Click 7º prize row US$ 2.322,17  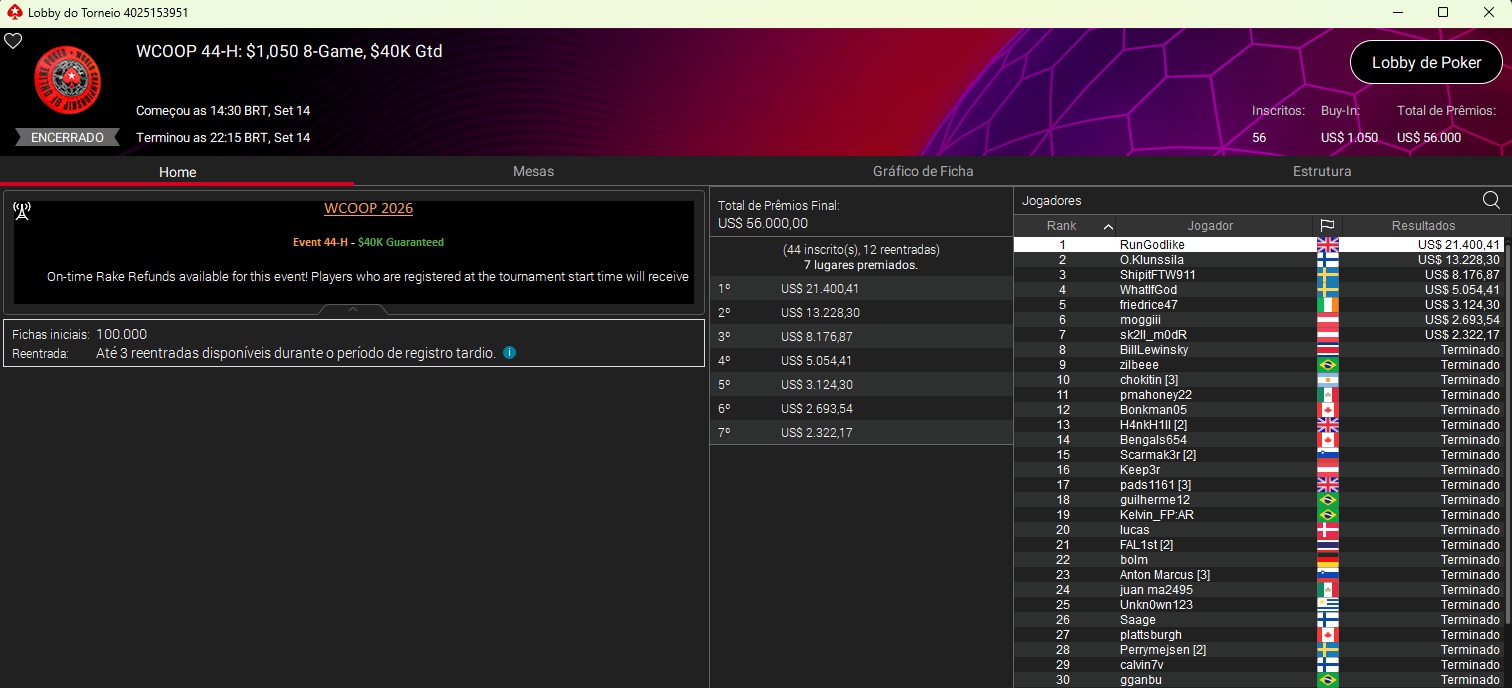point(861,433)
